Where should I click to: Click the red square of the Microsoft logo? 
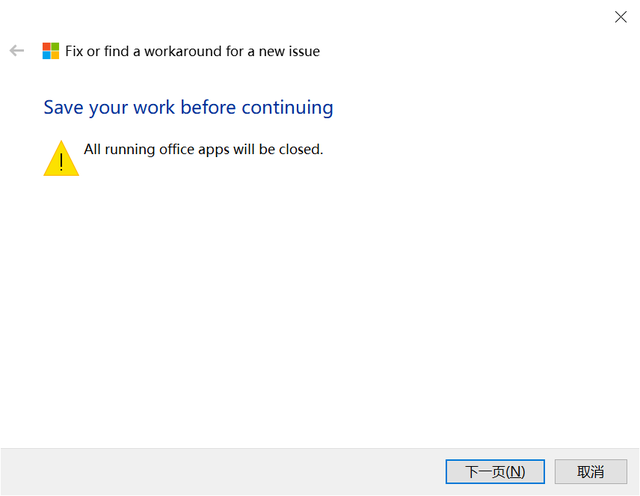pyautogui.click(x=47, y=47)
